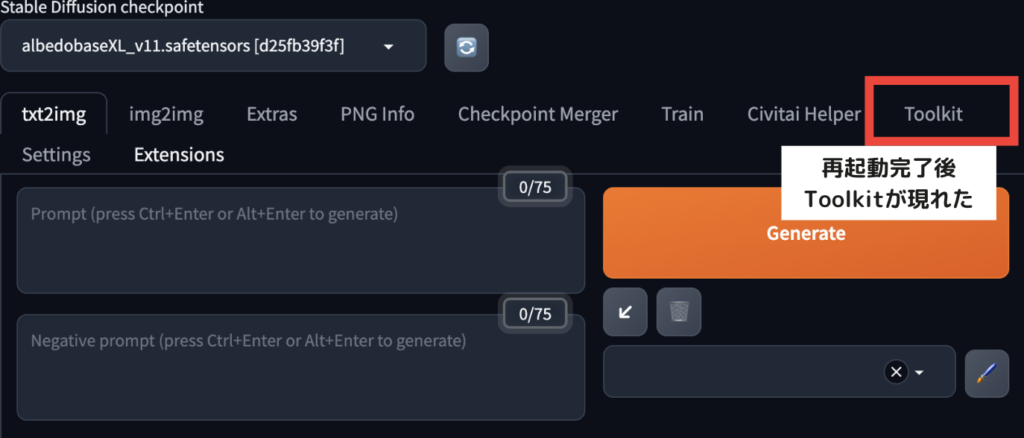Click the arrow icon to read generation parameters
Screen dimensions: 1024x438
625,312
